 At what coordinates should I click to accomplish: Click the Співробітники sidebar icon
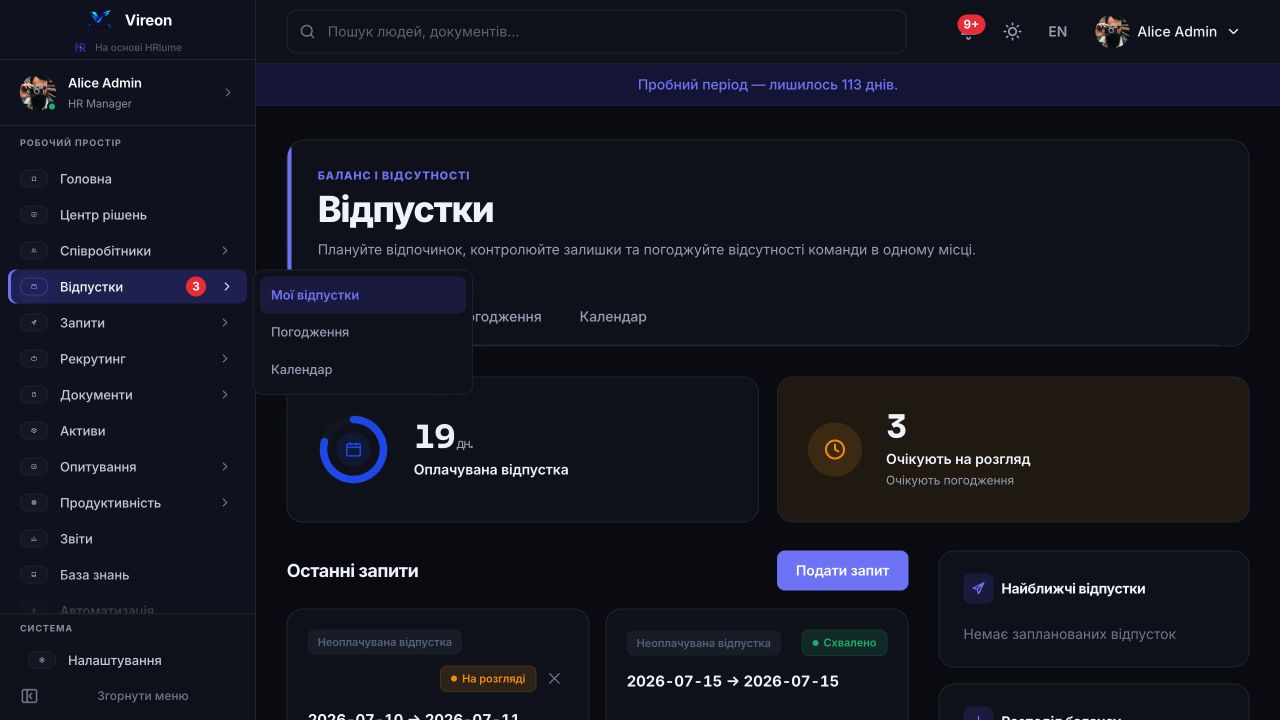pos(34,251)
